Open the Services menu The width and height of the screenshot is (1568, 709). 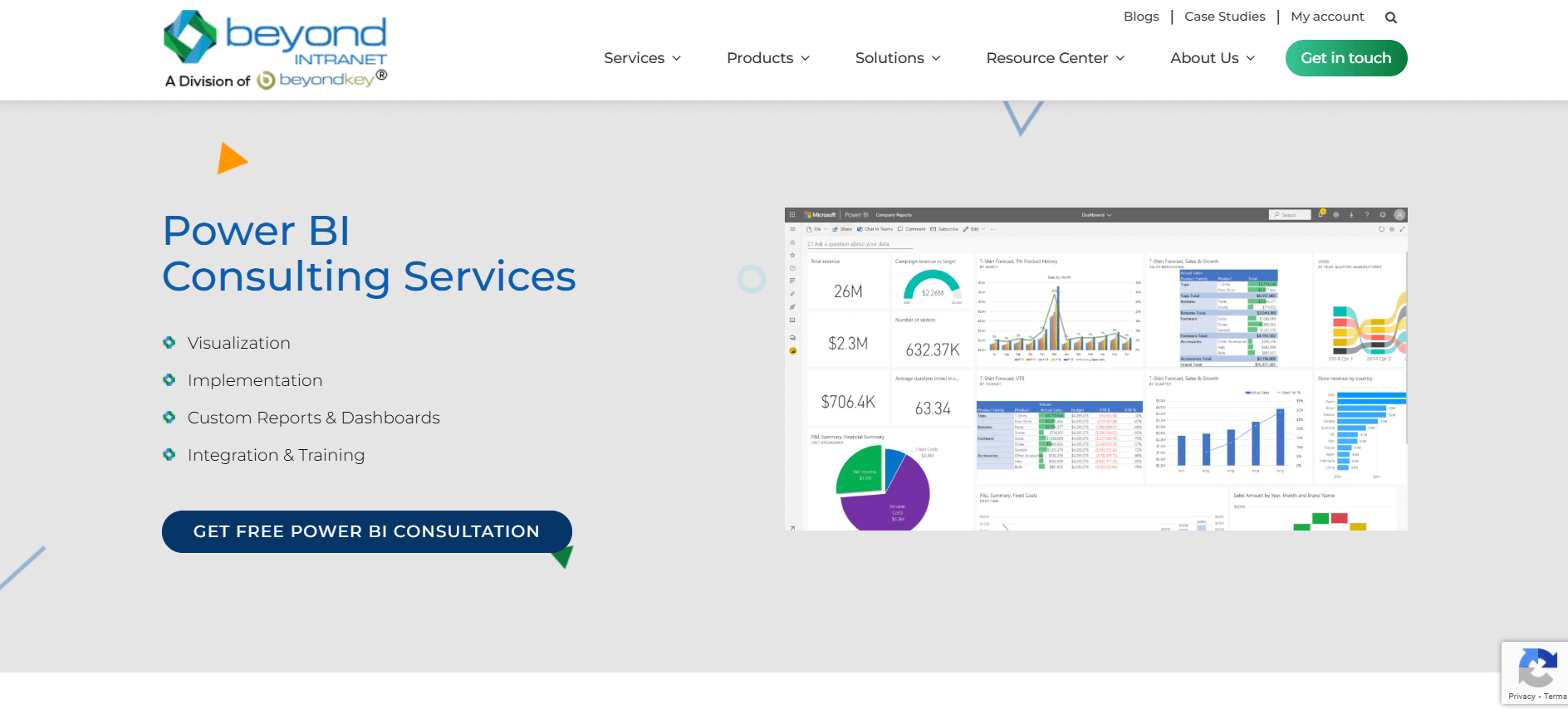pyautogui.click(x=635, y=58)
